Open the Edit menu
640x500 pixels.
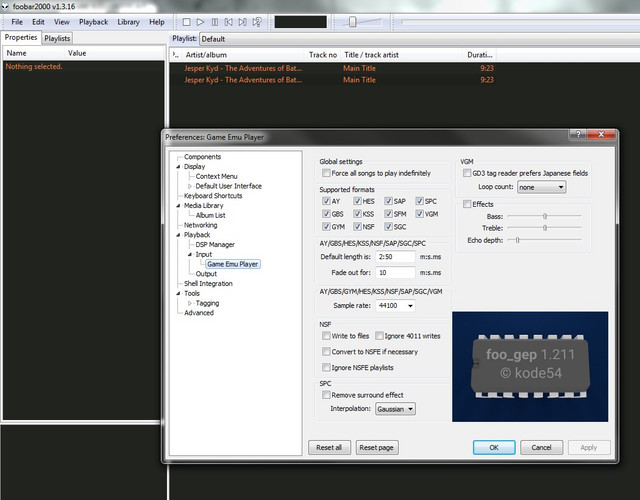(38, 22)
